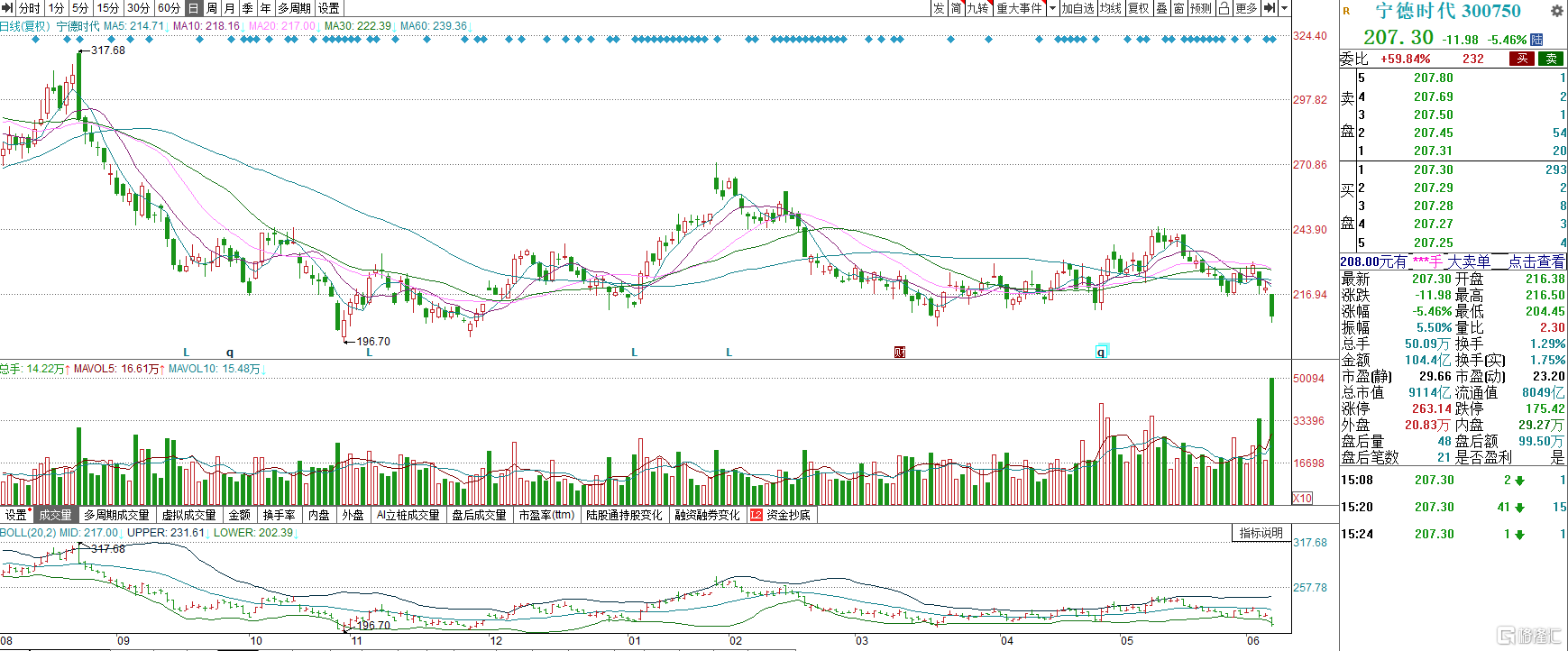Toggle the 窗 window option
1568x651 pixels.
point(1178,8)
